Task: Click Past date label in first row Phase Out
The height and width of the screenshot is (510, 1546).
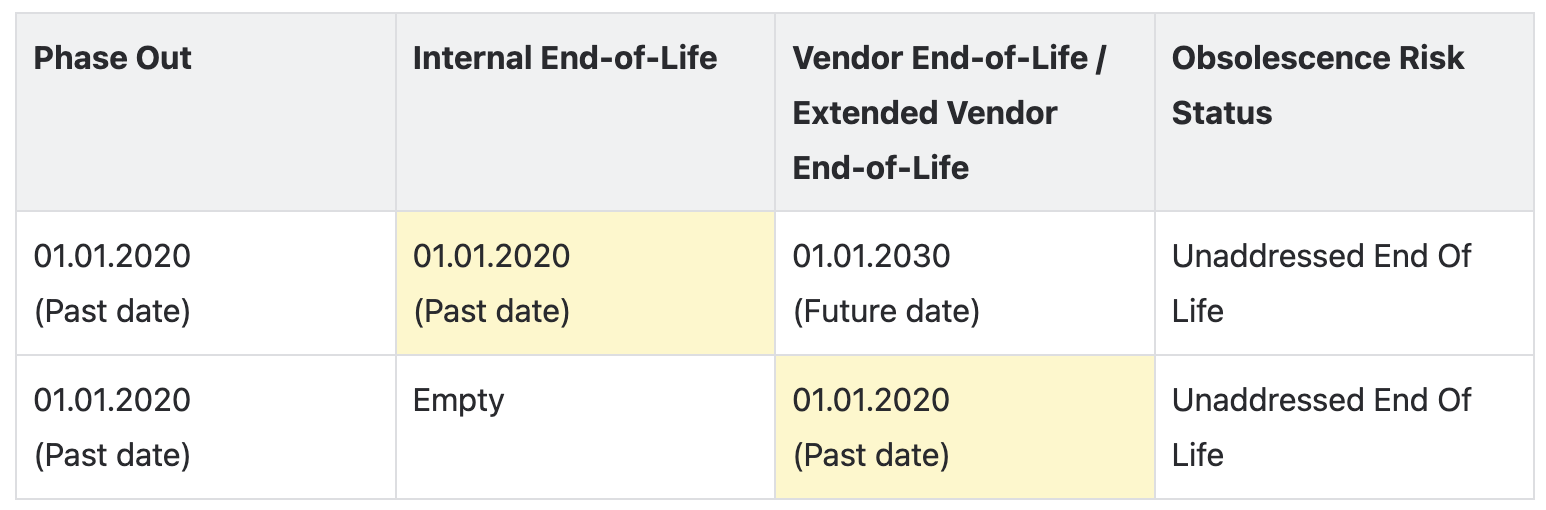Action: [x=112, y=312]
